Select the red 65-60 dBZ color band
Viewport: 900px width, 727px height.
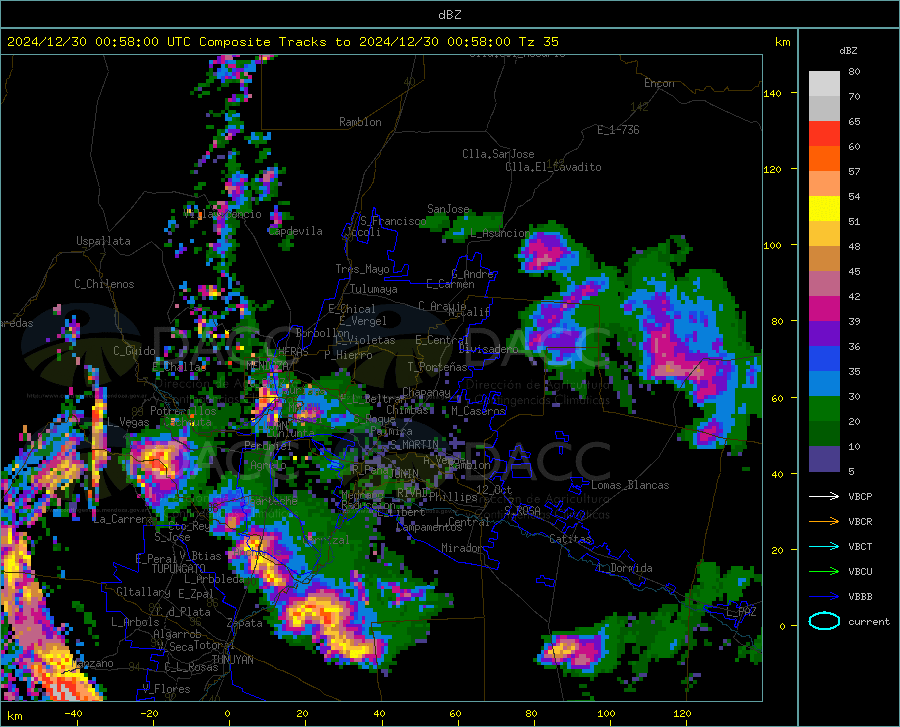[x=824, y=134]
